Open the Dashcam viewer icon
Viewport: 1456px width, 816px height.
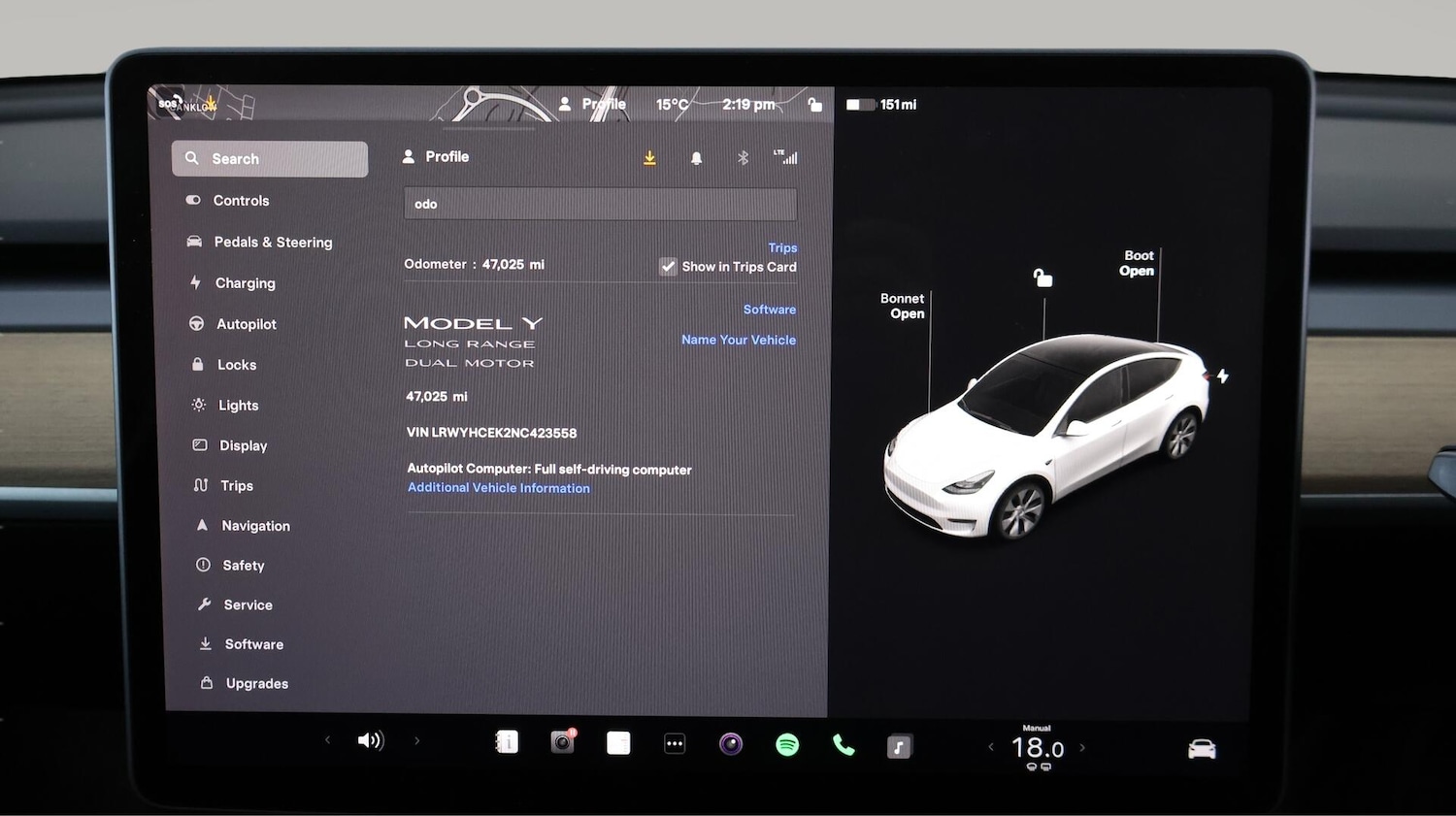click(x=563, y=741)
